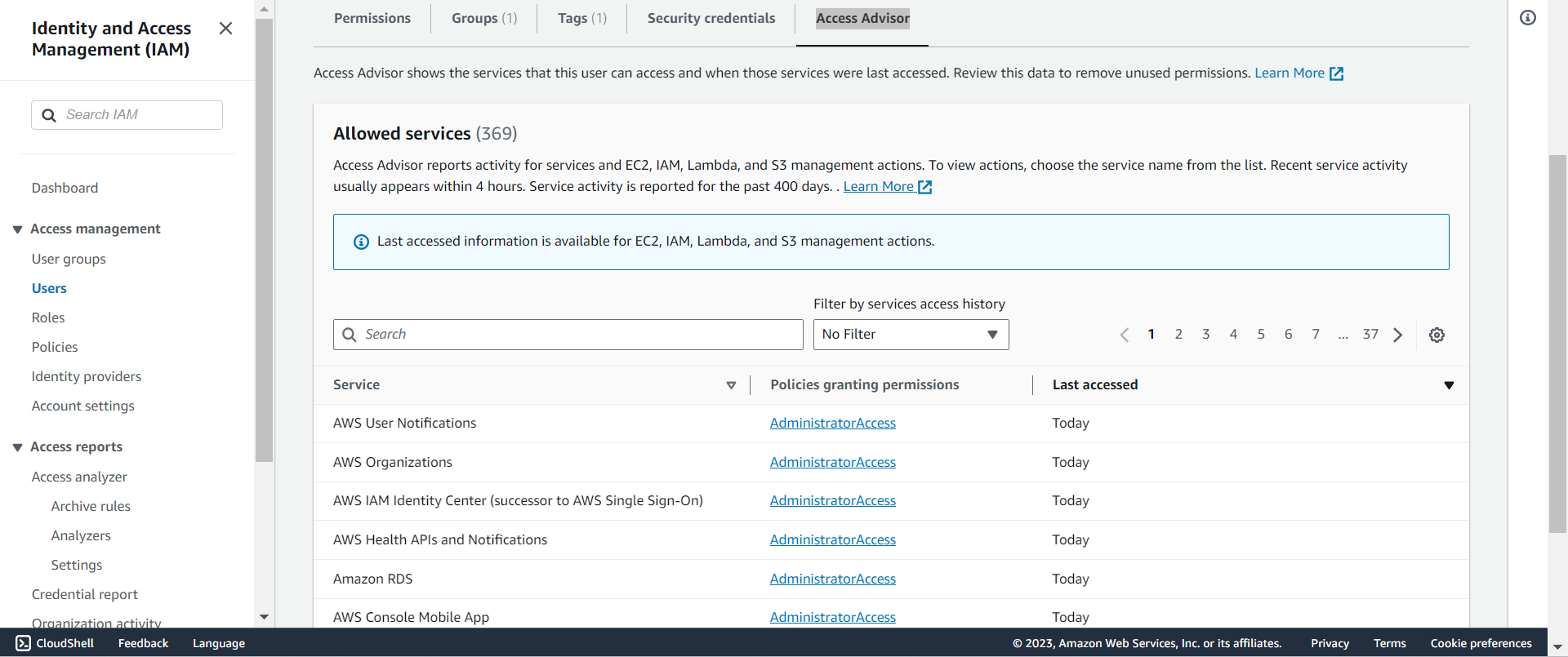Open table preferences gear icon
1568x657 pixels.
pos(1437,335)
